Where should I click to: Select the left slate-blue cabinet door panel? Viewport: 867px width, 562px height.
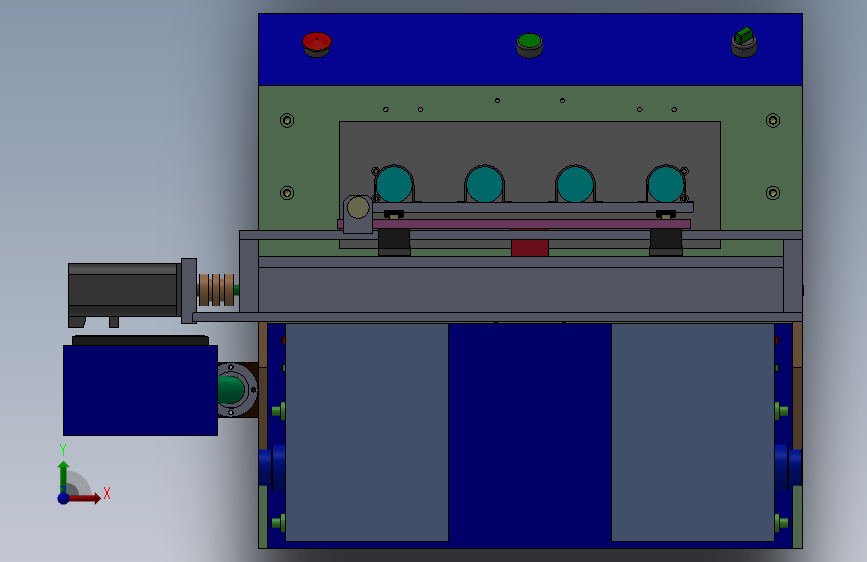pos(367,433)
